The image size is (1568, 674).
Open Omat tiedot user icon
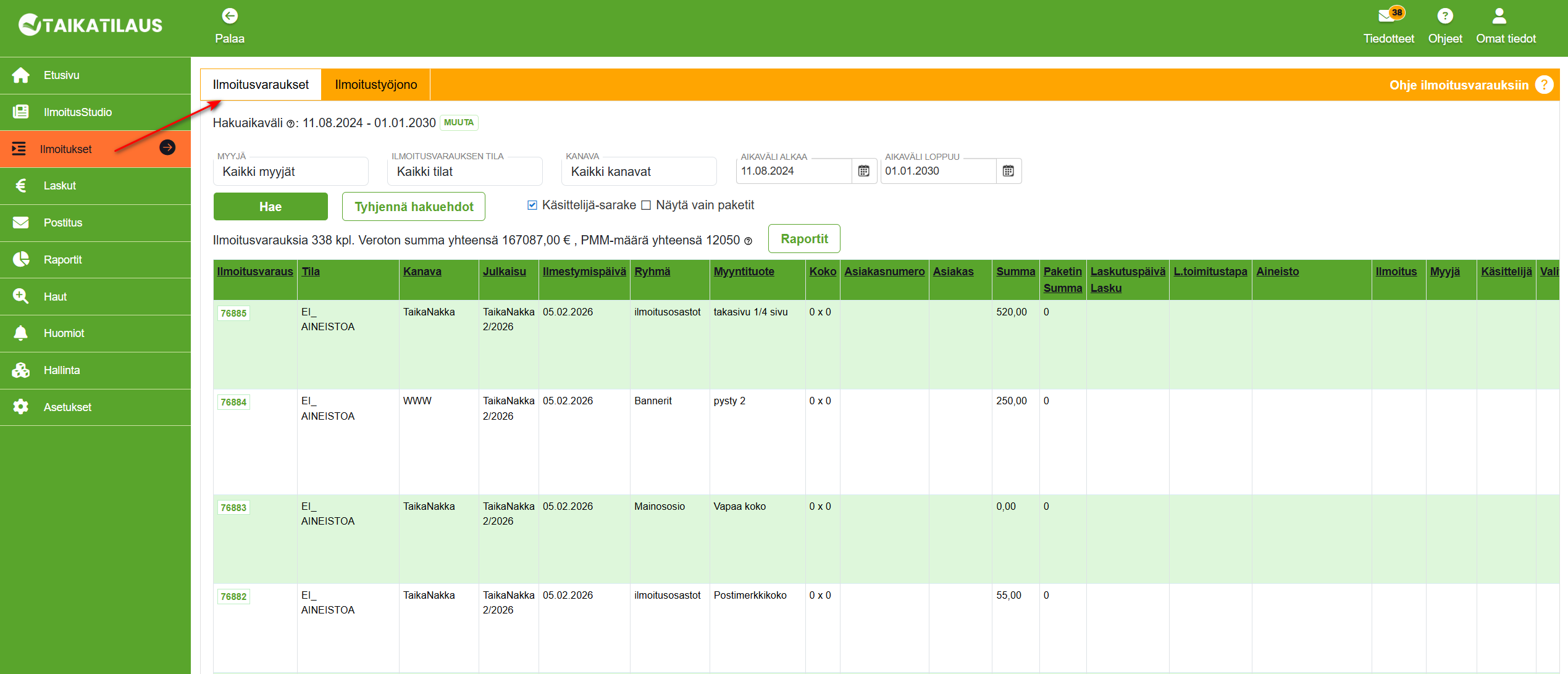[1499, 16]
